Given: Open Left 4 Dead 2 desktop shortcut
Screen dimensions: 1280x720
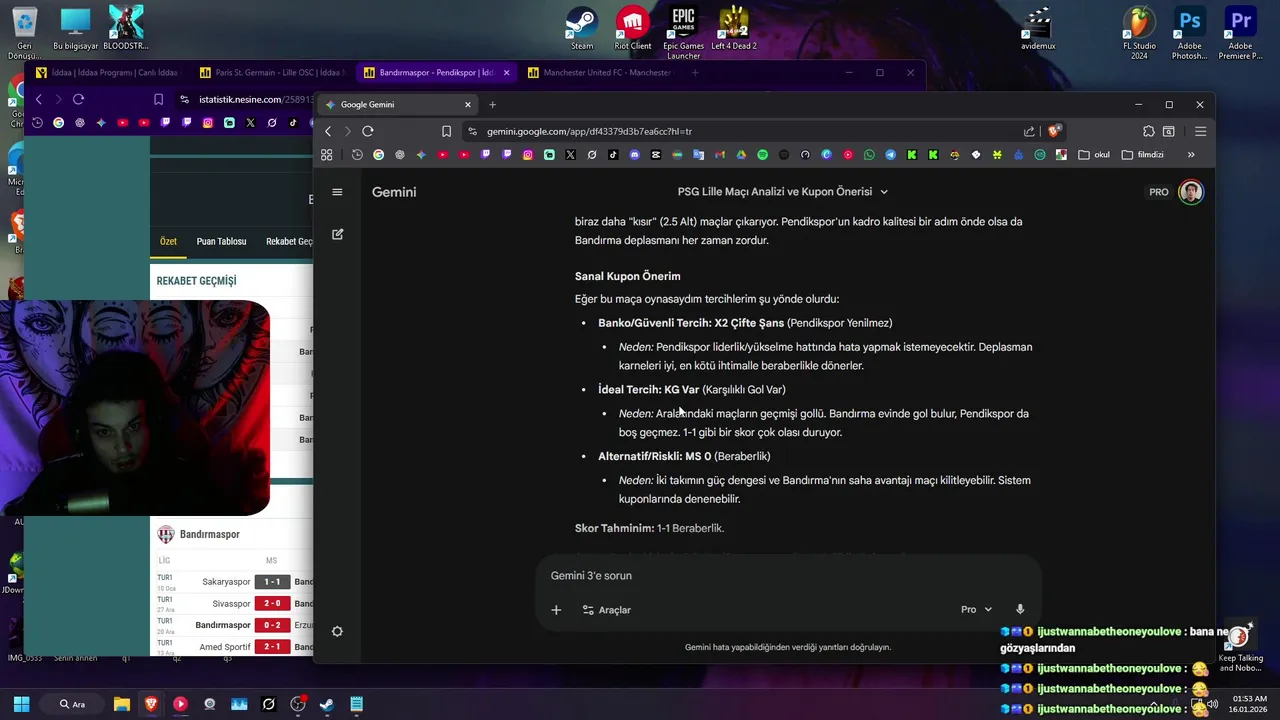Looking at the screenshot, I should click(734, 28).
